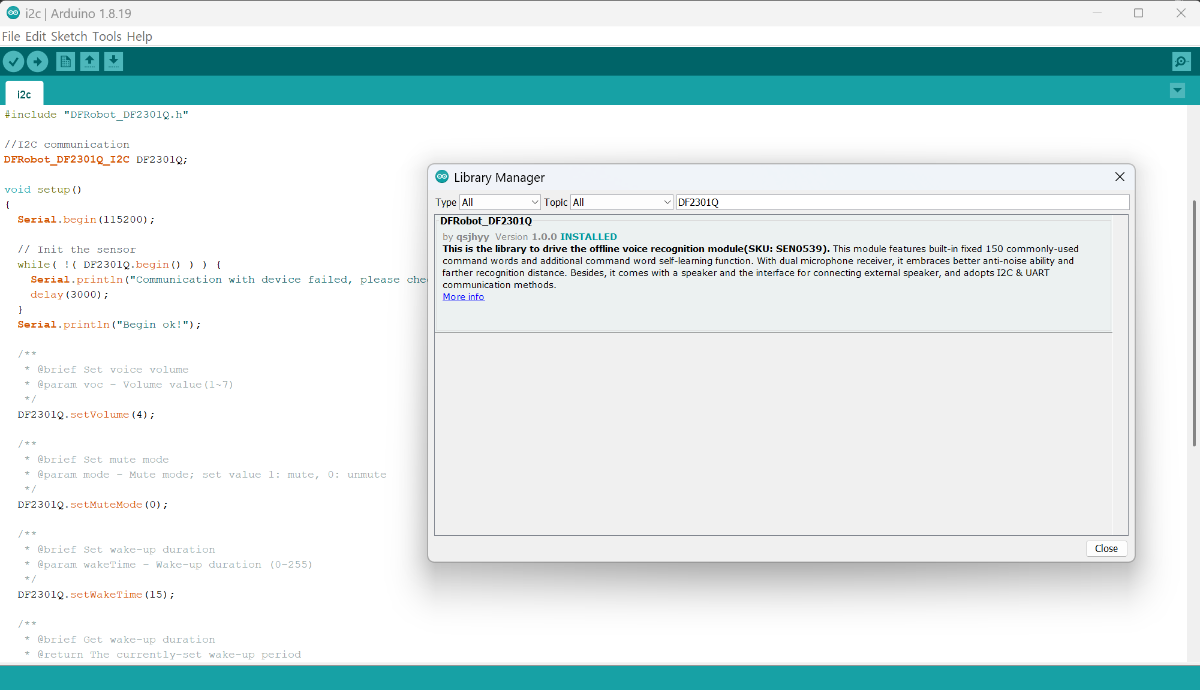Maximize the Arduino IDE window
Viewport: 1200px width, 690px height.
tap(1138, 13)
